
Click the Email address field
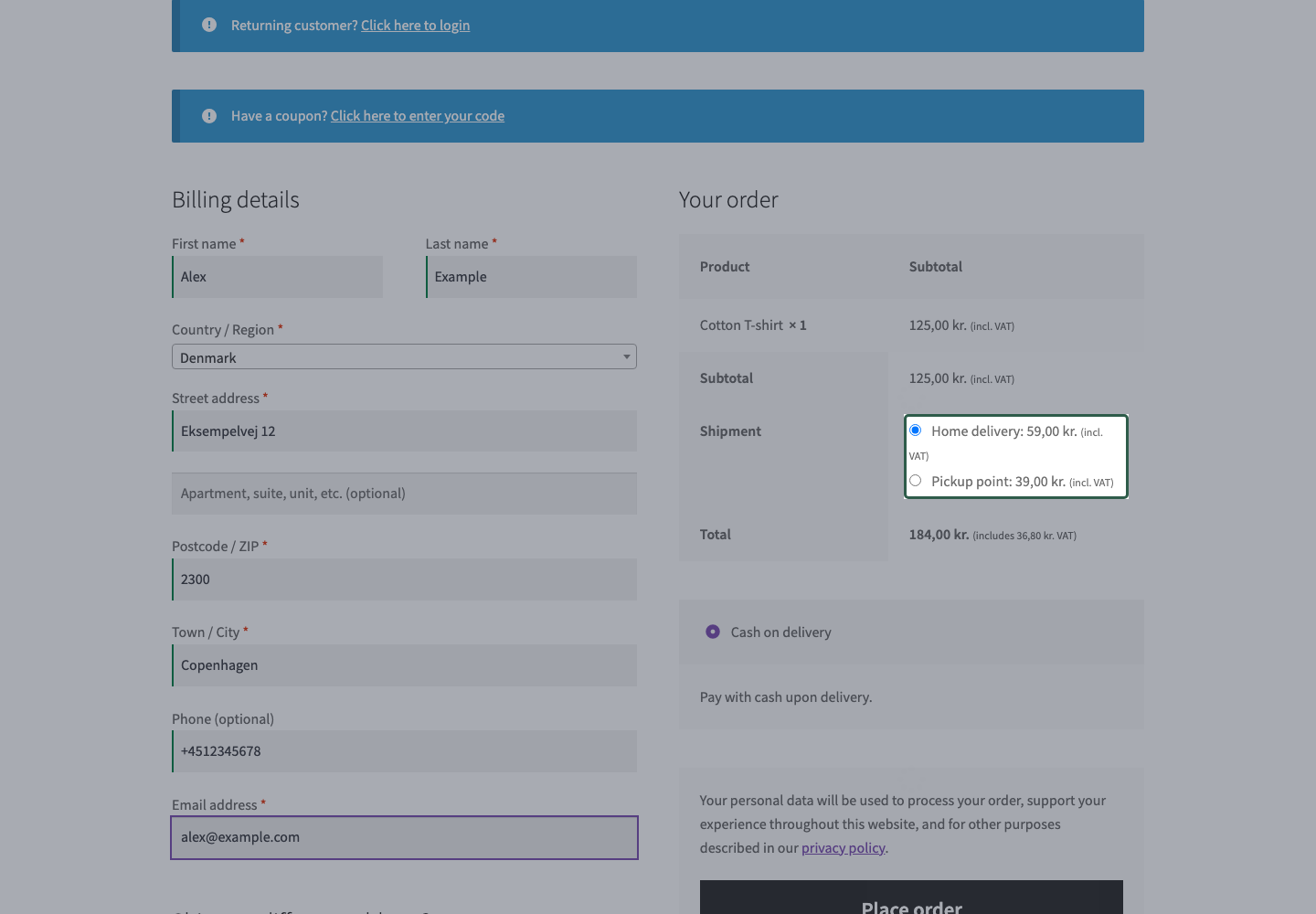404,837
